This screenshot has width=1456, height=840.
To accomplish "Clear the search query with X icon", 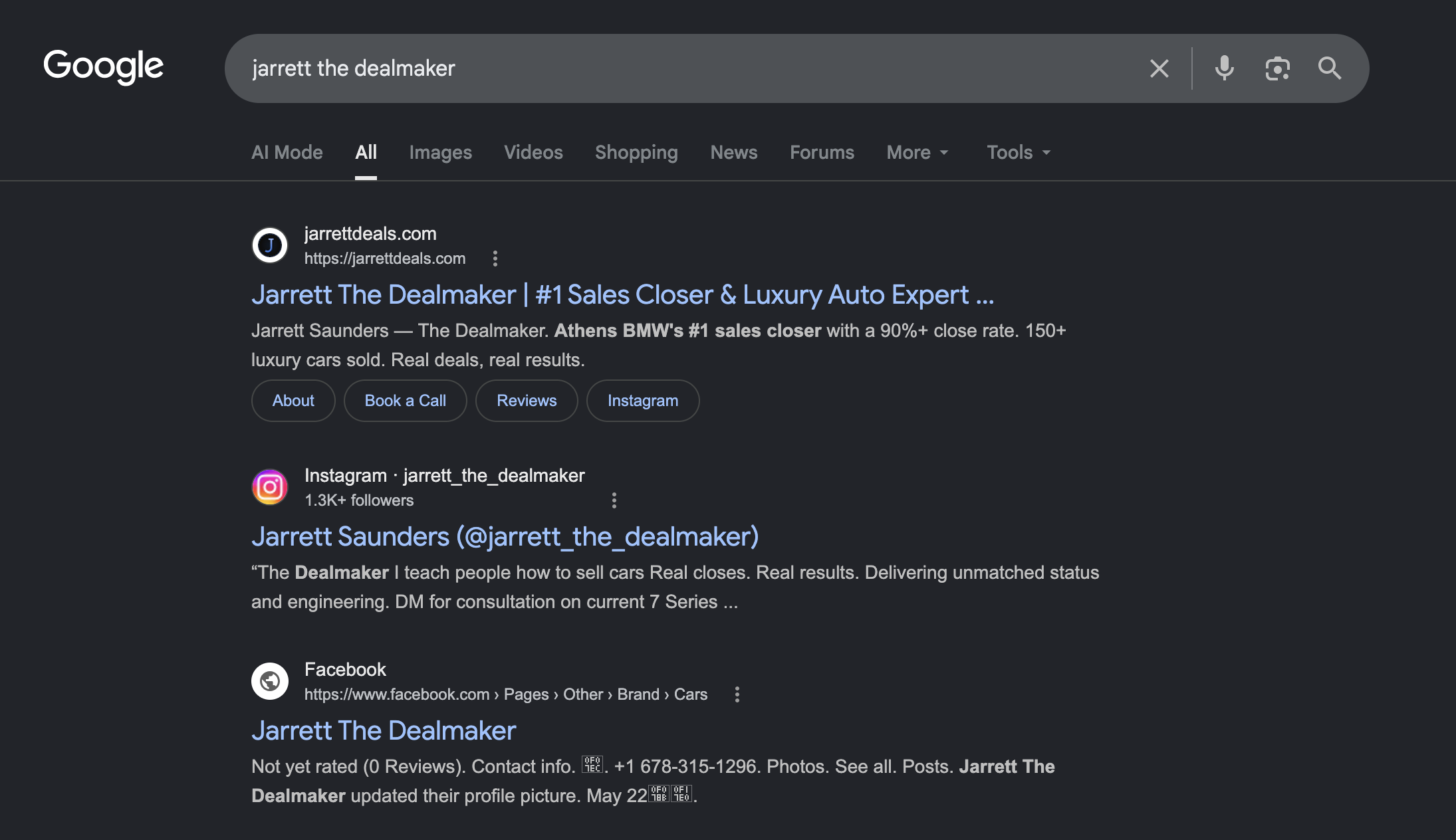I will coord(1159,68).
